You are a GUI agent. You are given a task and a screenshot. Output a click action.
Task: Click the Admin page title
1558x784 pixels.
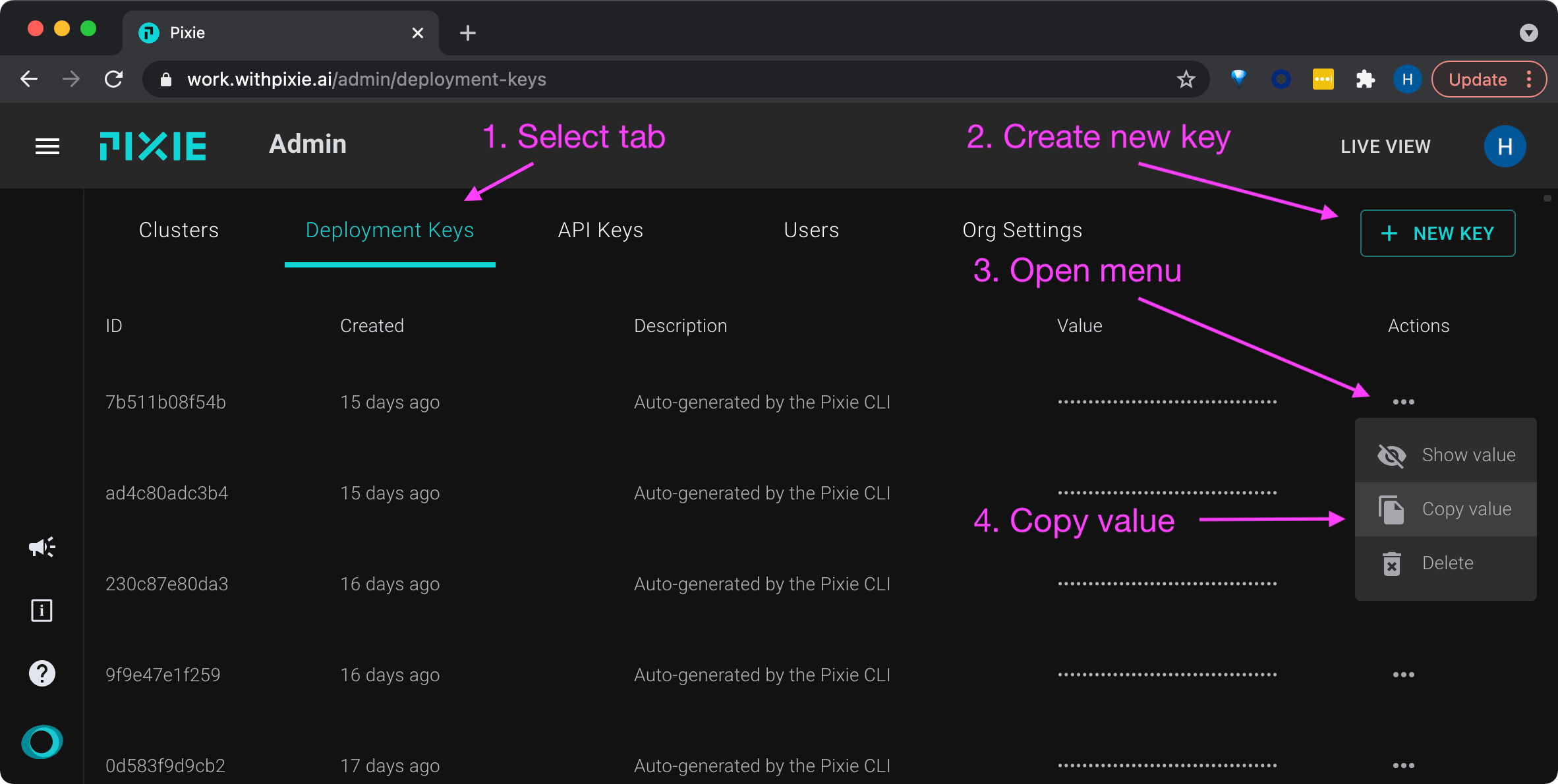[308, 144]
